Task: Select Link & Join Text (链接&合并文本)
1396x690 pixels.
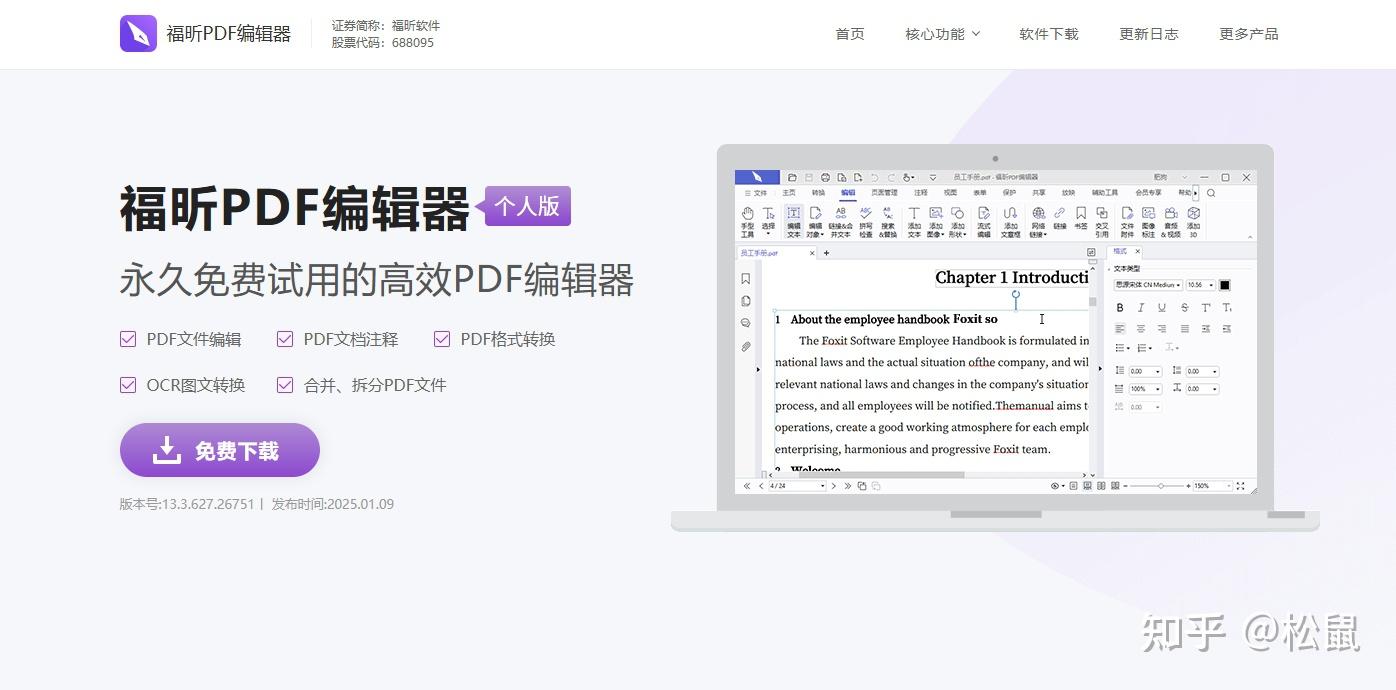Action: tap(841, 221)
